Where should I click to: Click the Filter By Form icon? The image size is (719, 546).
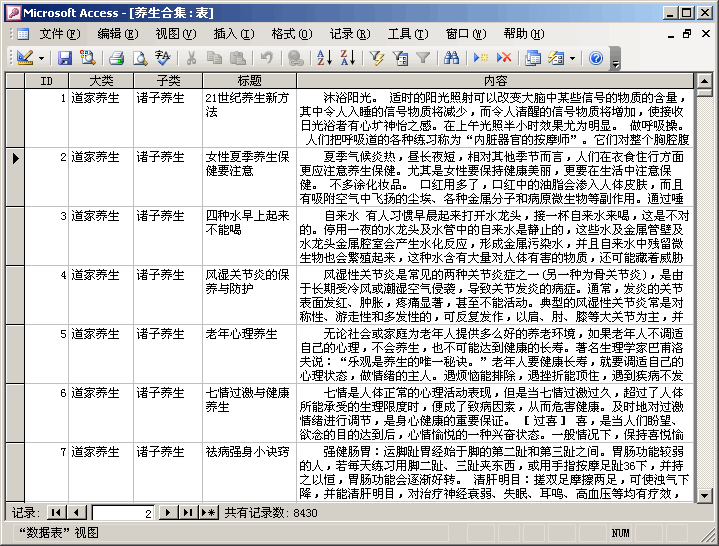click(400, 58)
